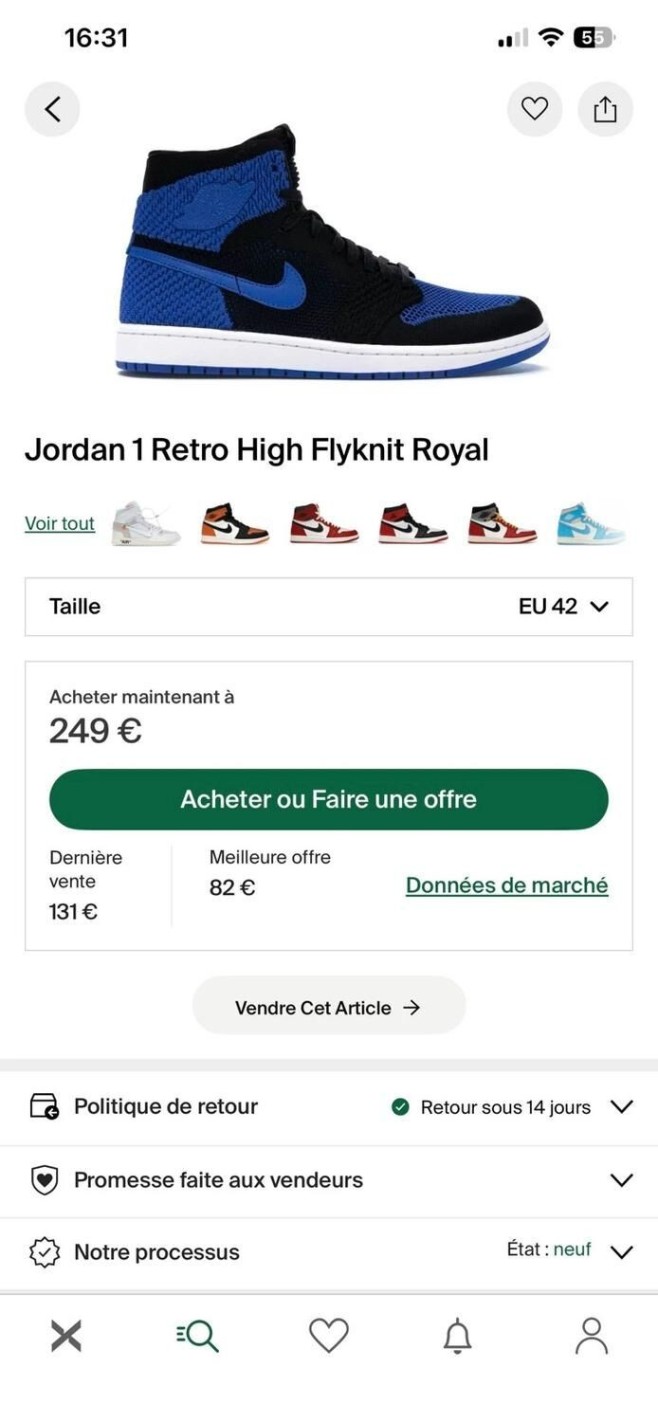Viewport: 658px width, 1422px height.
Task: Open the StockX home tab icon
Action: (x=66, y=1335)
